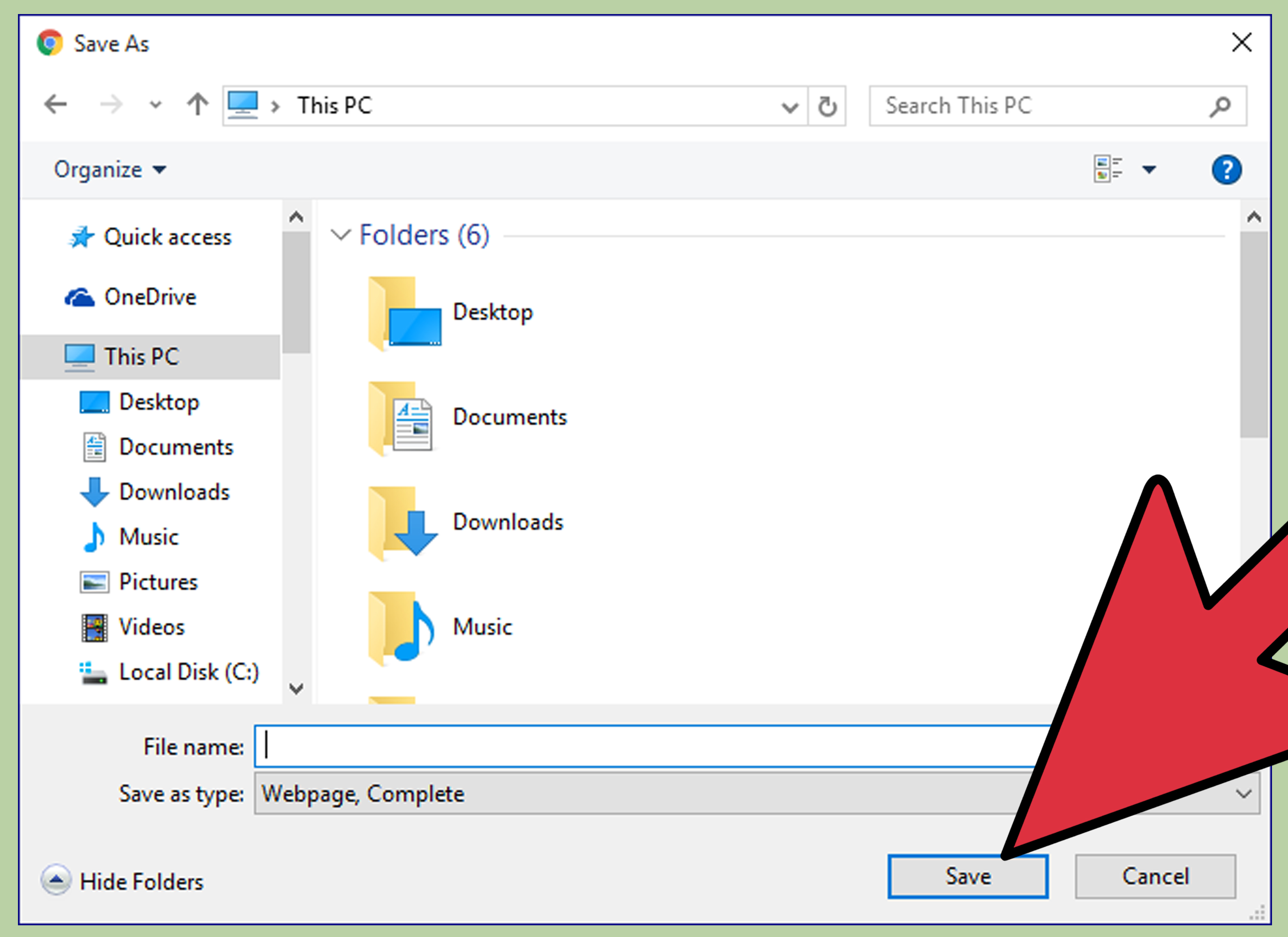
Task: Click the Music note icon in sidebar
Action: click(94, 538)
